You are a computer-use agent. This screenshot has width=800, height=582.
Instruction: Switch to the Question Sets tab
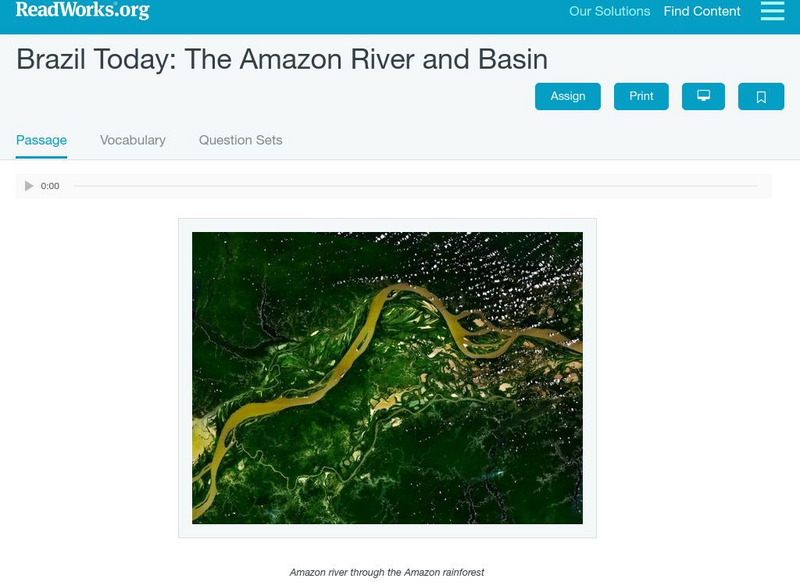pos(240,140)
